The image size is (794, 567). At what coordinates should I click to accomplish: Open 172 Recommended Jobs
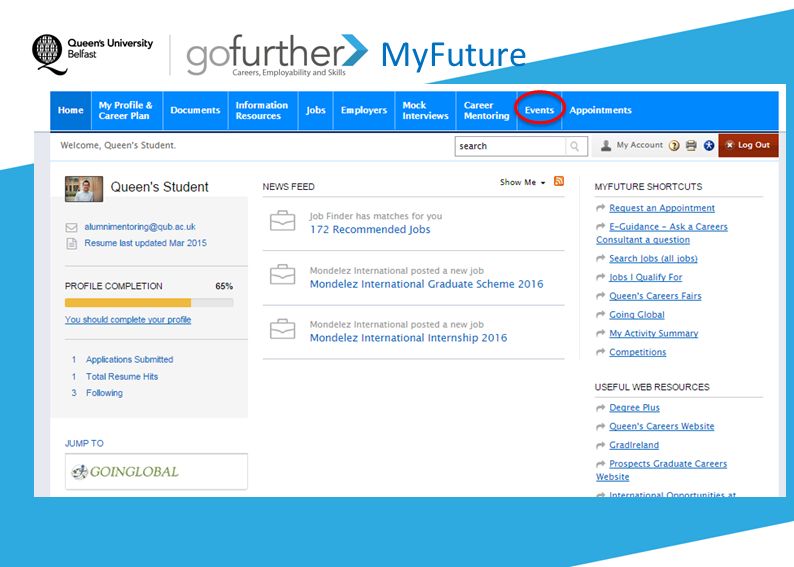coord(370,229)
